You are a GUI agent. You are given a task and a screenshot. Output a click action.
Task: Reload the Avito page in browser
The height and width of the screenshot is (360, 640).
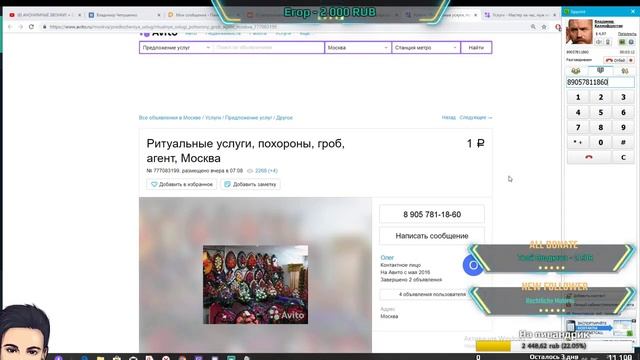(31, 27)
